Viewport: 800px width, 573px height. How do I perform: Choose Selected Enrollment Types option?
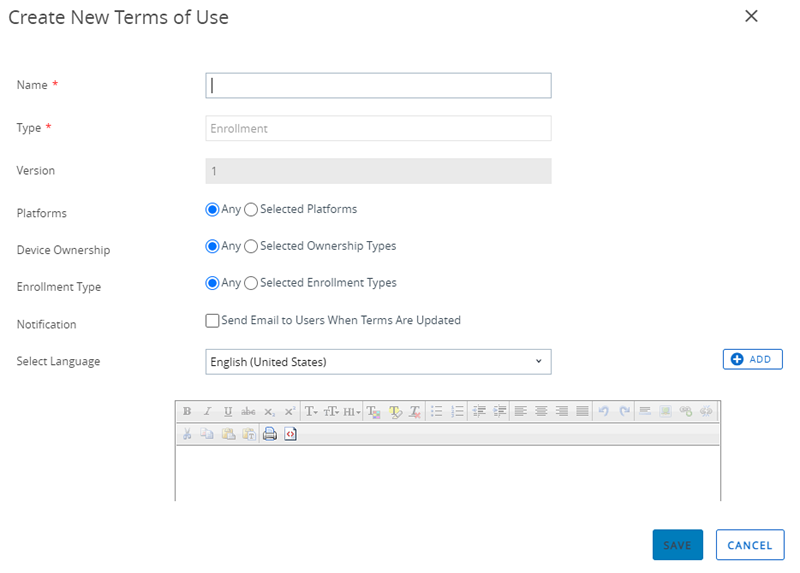[x=251, y=283]
